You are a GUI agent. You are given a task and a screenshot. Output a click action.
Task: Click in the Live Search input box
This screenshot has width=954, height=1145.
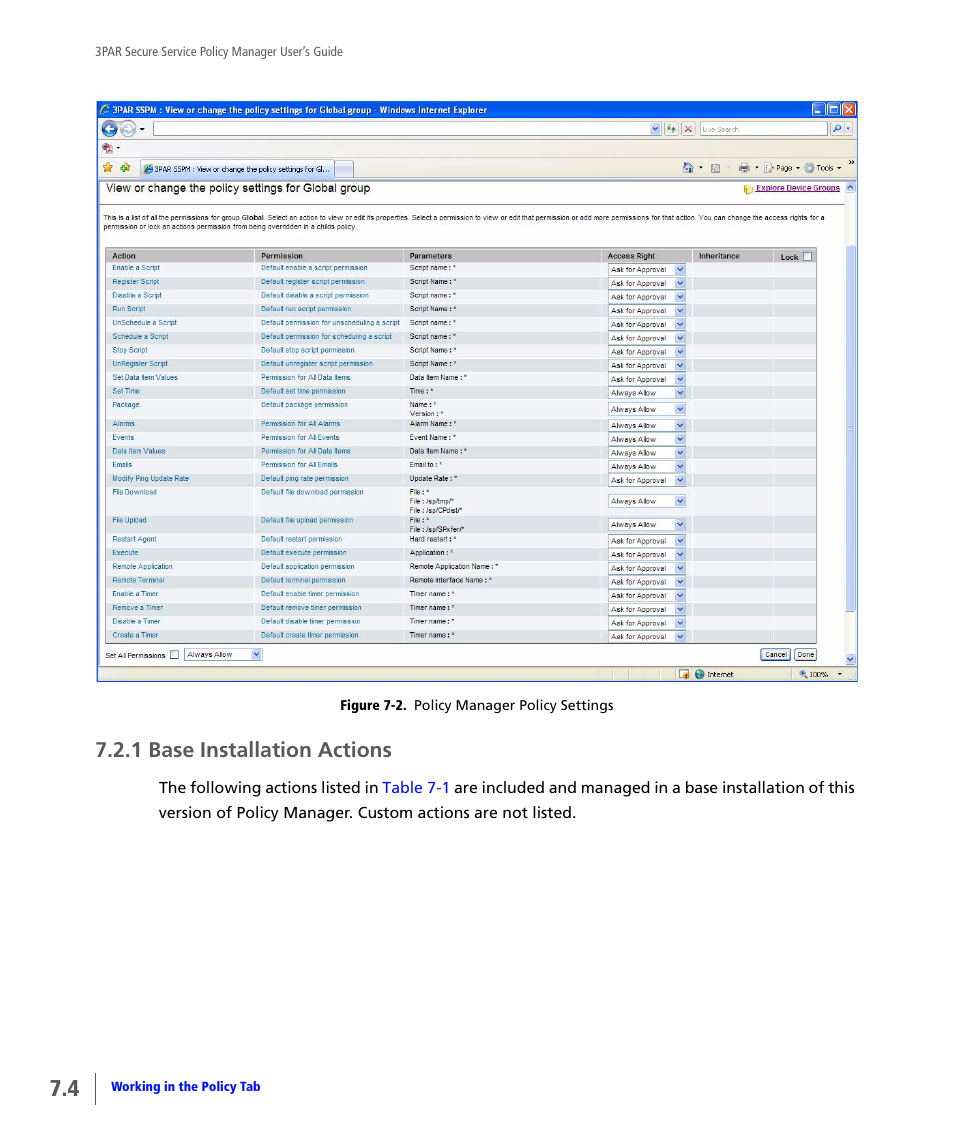click(x=763, y=129)
